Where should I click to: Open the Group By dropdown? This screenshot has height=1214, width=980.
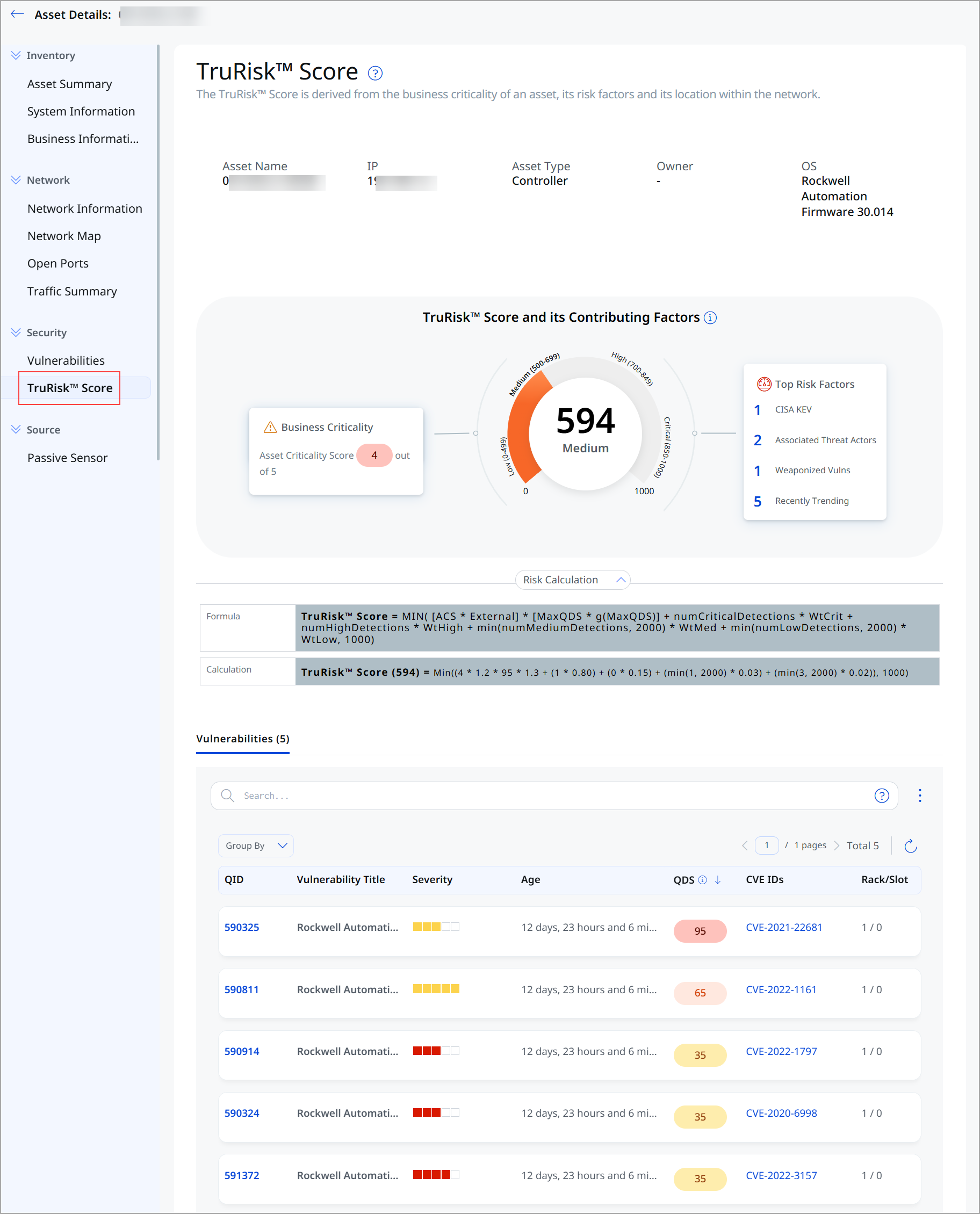(x=256, y=846)
